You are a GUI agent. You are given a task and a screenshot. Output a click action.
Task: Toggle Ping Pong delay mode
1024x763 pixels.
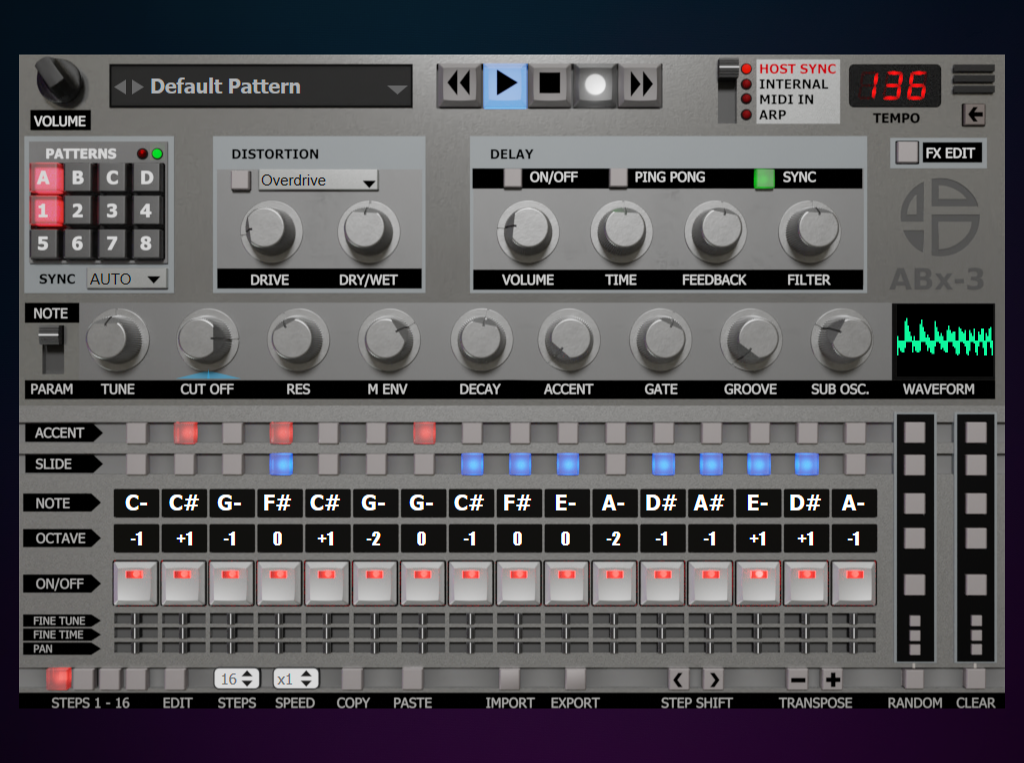[x=619, y=178]
